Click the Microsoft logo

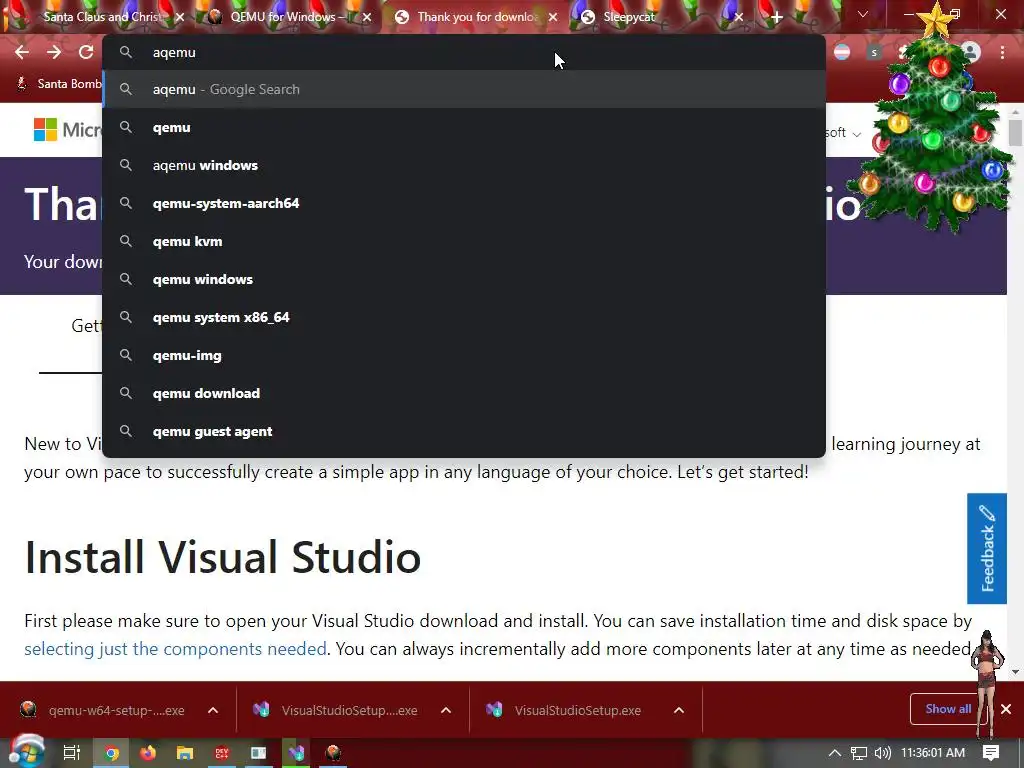coord(67,129)
